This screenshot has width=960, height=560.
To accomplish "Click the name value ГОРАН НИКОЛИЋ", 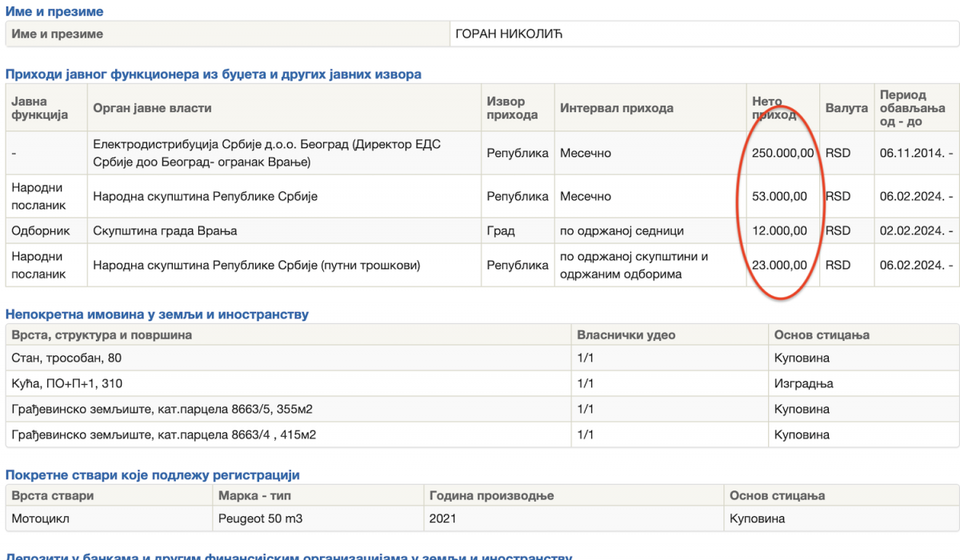I will click(508, 34).
